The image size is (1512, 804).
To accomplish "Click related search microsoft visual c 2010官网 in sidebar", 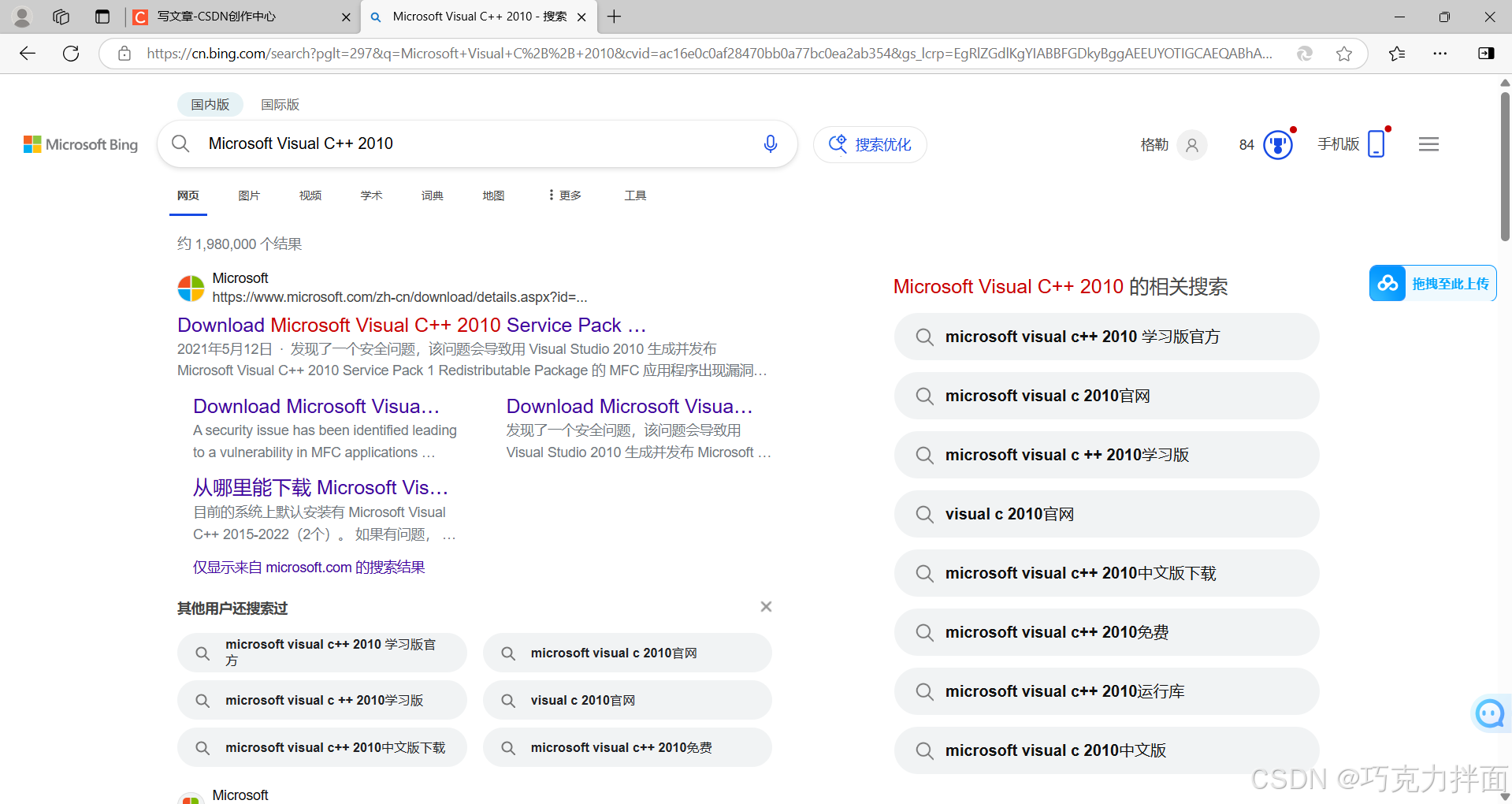I will pyautogui.click(x=1106, y=396).
